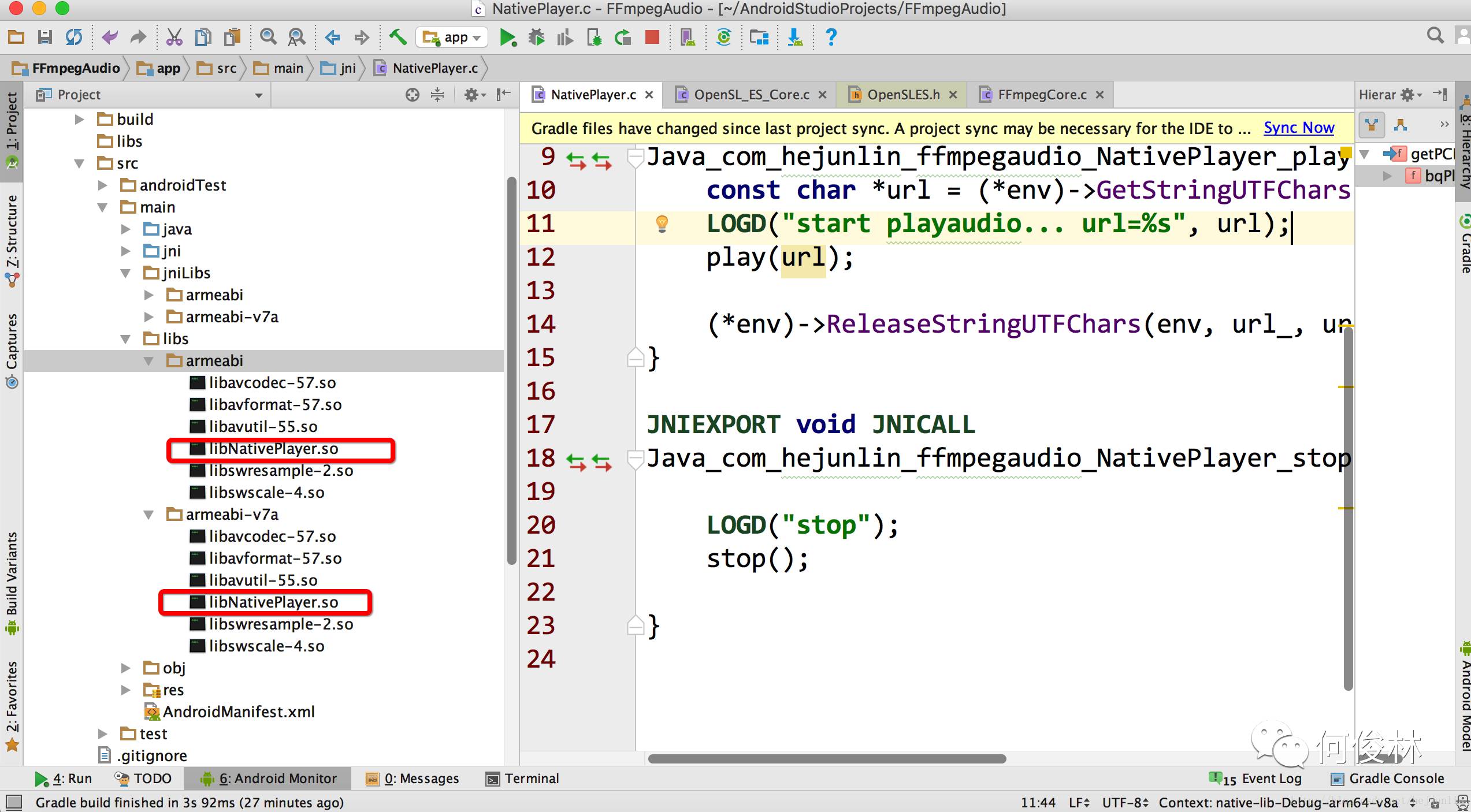Switch to the OpenSL_ES_Core.c tab
The height and width of the screenshot is (812, 1471).
pyautogui.click(x=751, y=95)
